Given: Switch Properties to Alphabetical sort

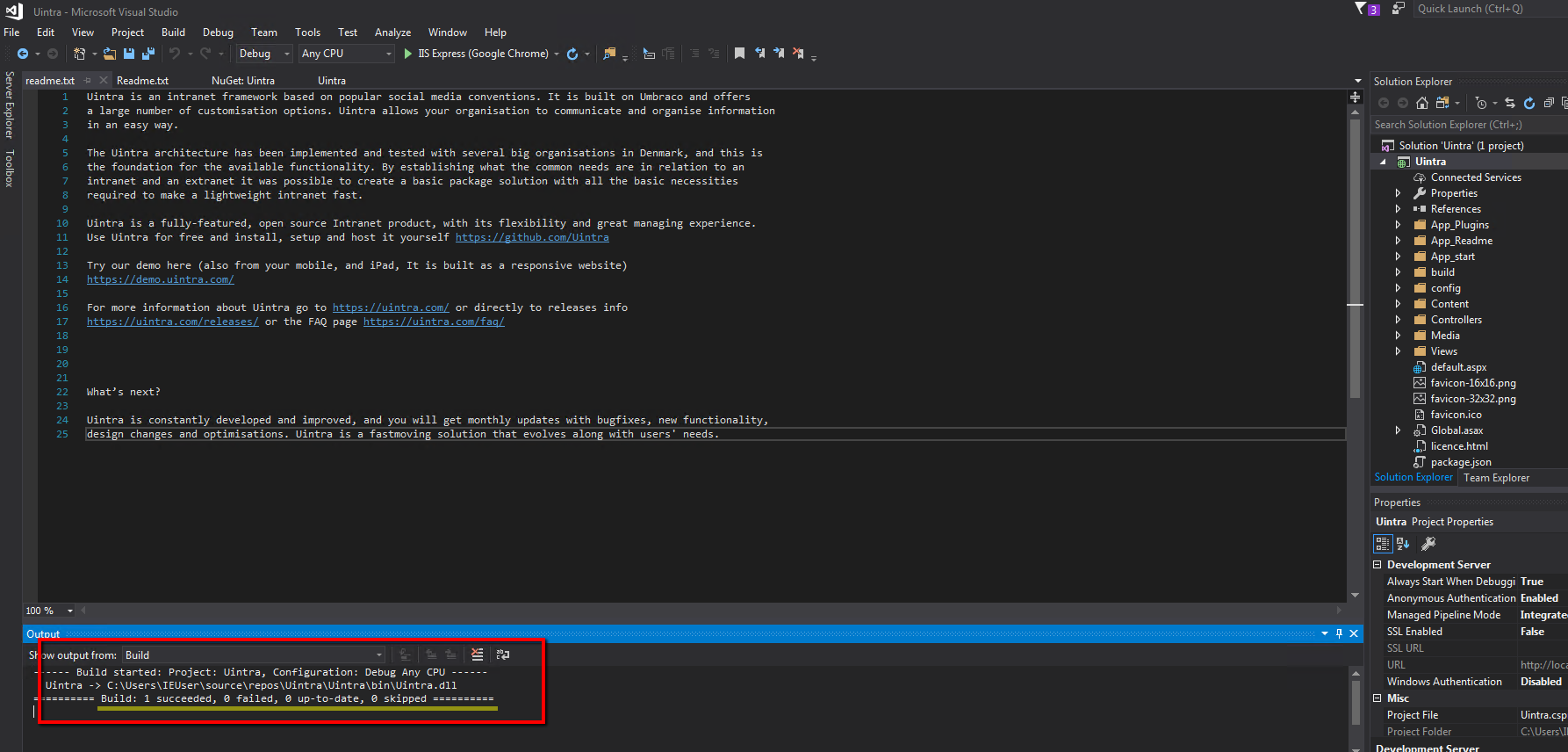Looking at the screenshot, I should pyautogui.click(x=1403, y=544).
